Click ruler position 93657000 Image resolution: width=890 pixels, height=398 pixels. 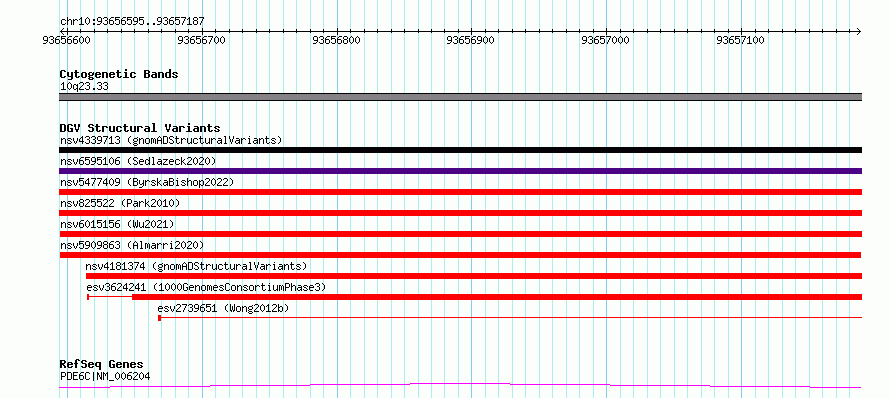coord(606,40)
